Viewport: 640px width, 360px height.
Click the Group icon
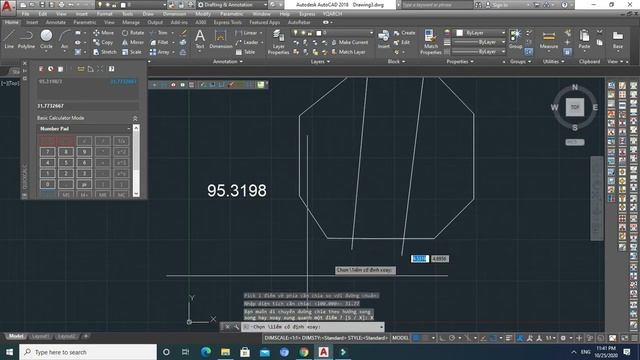click(516, 39)
